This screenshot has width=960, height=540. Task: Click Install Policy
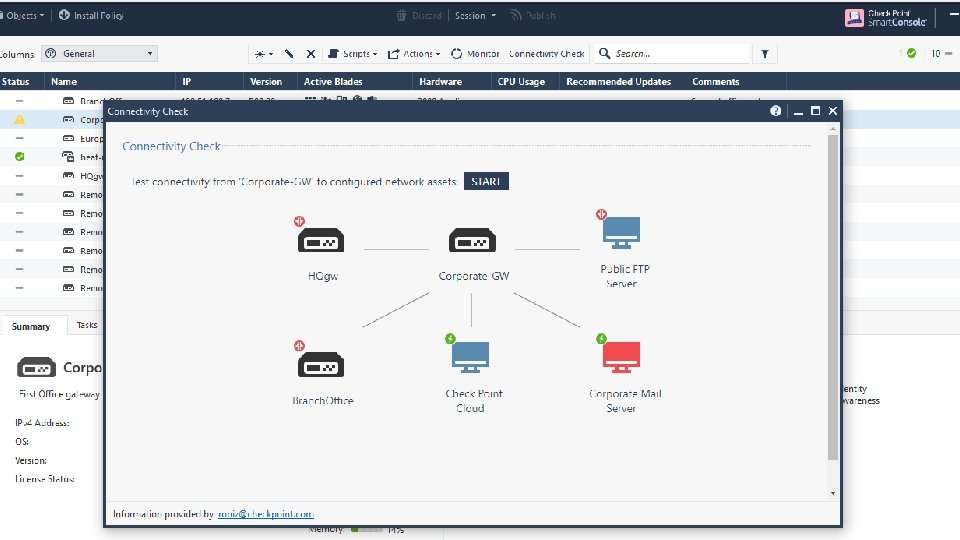[x=91, y=15]
